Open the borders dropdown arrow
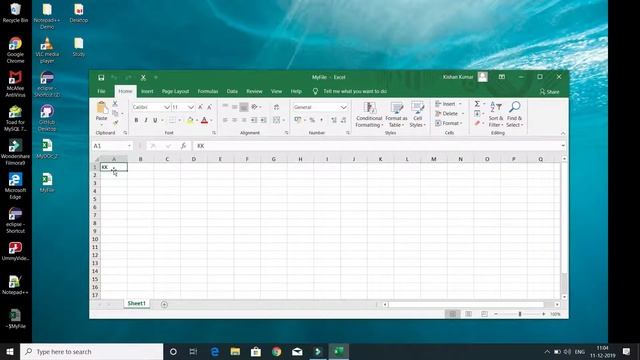The width and height of the screenshot is (640, 360). (x=179, y=120)
